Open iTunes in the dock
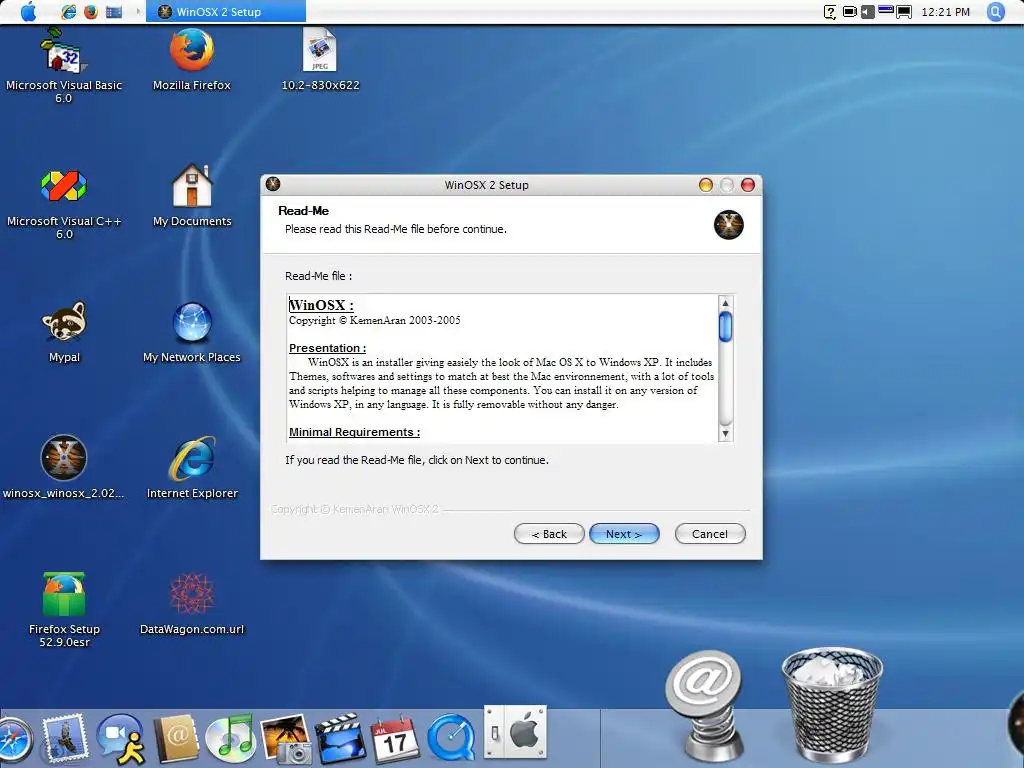The height and width of the screenshot is (768, 1024). point(230,739)
